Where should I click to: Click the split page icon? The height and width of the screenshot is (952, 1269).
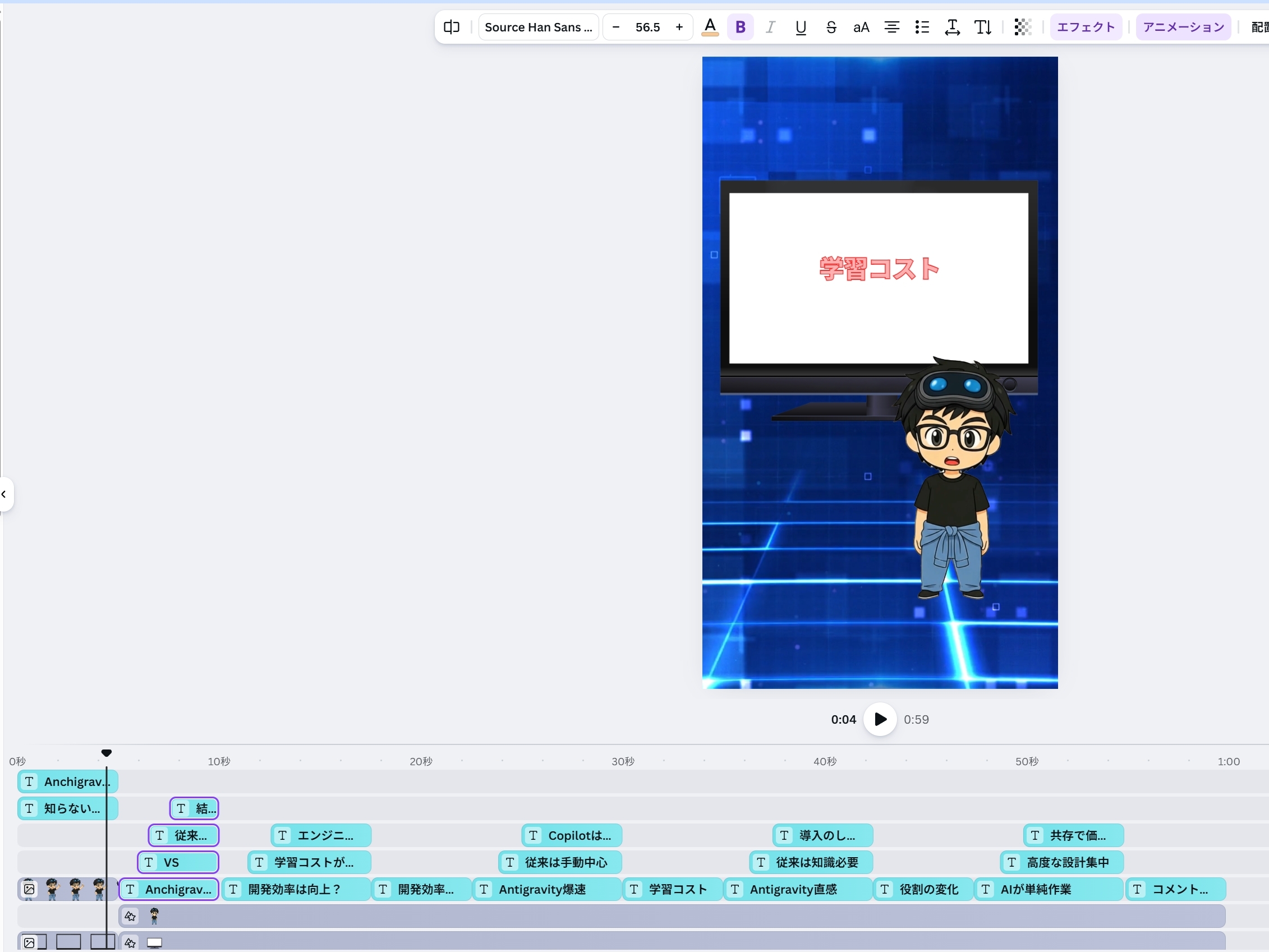click(x=452, y=27)
